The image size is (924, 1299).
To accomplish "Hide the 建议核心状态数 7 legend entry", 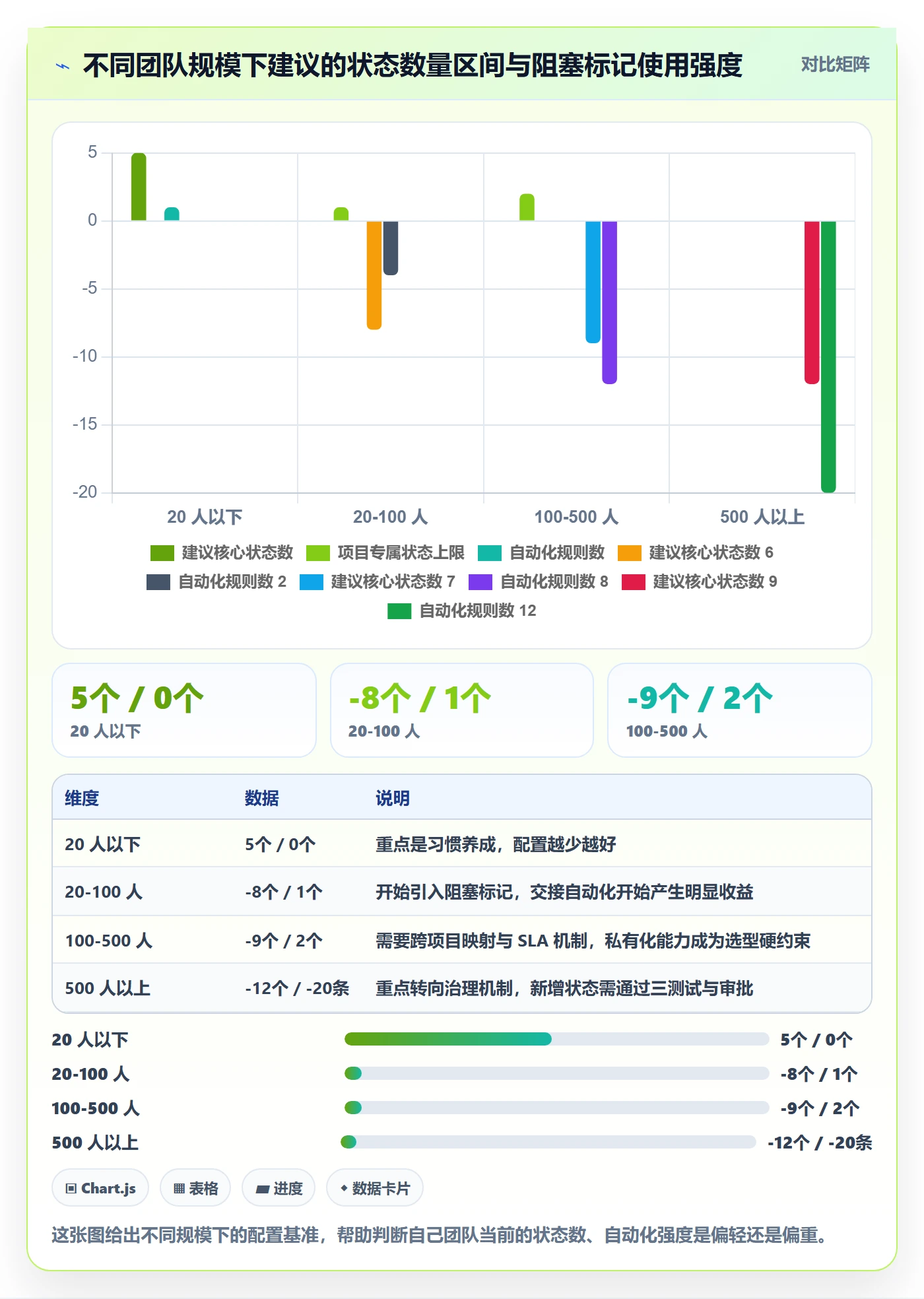I will 378,582.
